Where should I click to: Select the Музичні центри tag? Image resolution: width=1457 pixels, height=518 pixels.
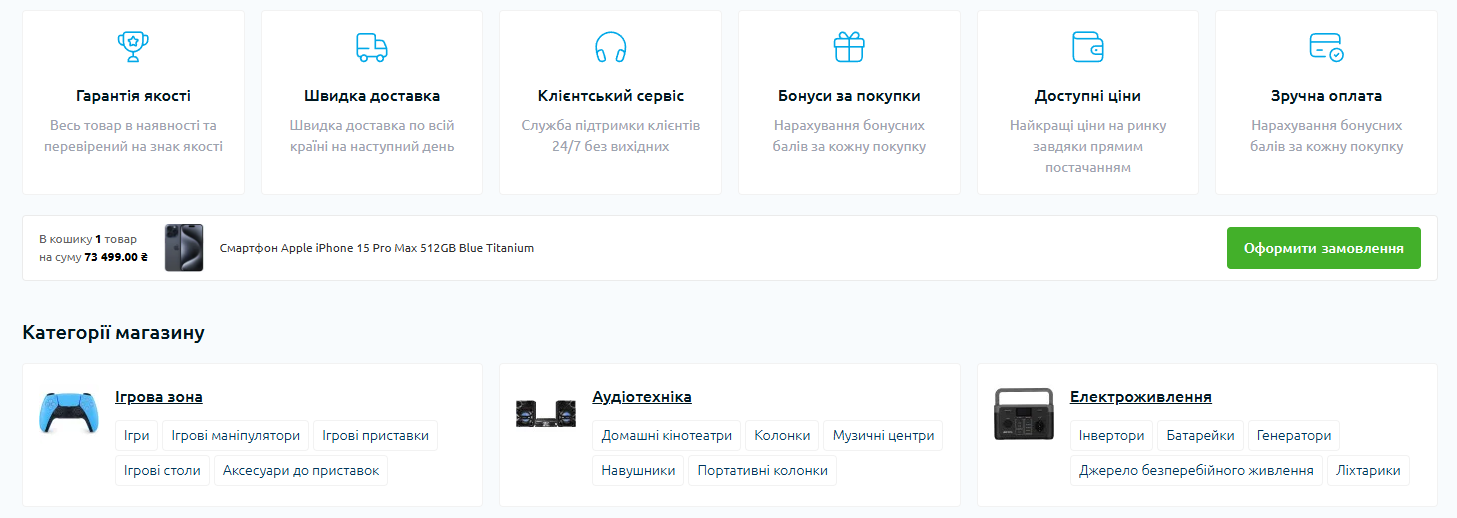884,436
